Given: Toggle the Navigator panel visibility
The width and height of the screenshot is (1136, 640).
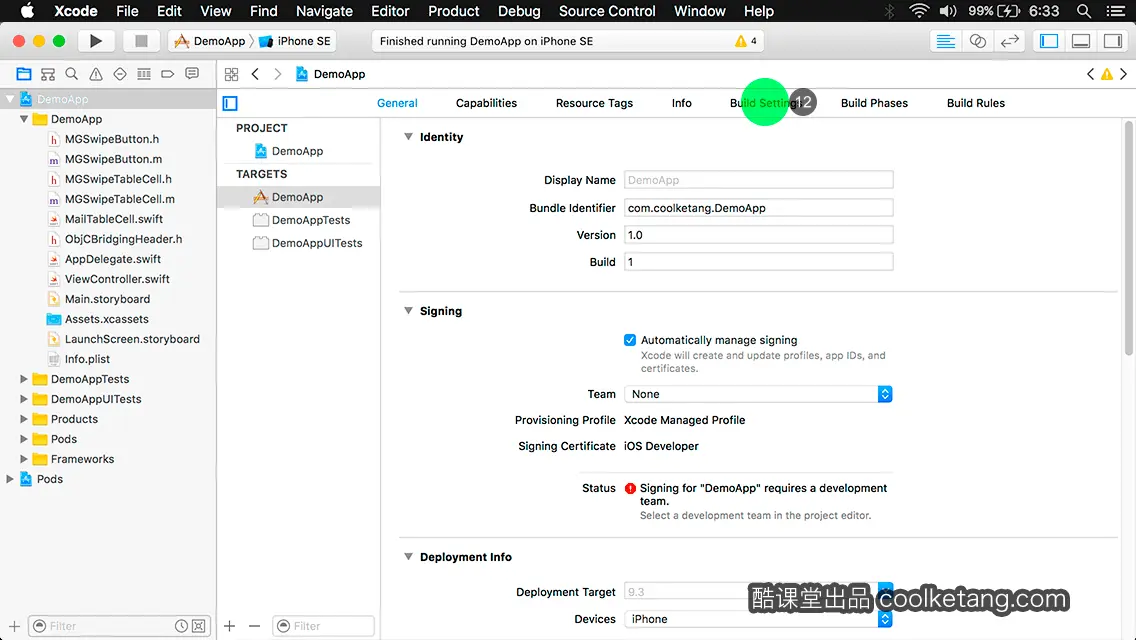Looking at the screenshot, I should pos(1049,41).
